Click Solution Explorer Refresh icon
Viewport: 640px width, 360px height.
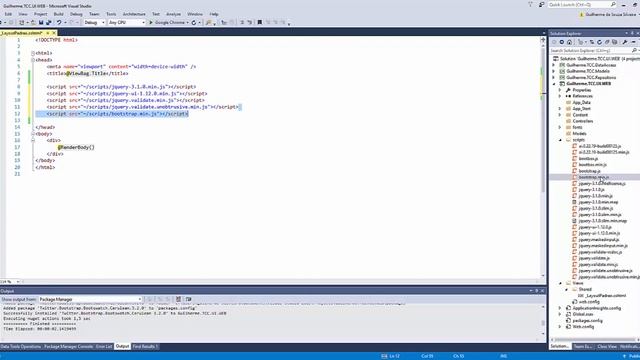tap(600, 42)
